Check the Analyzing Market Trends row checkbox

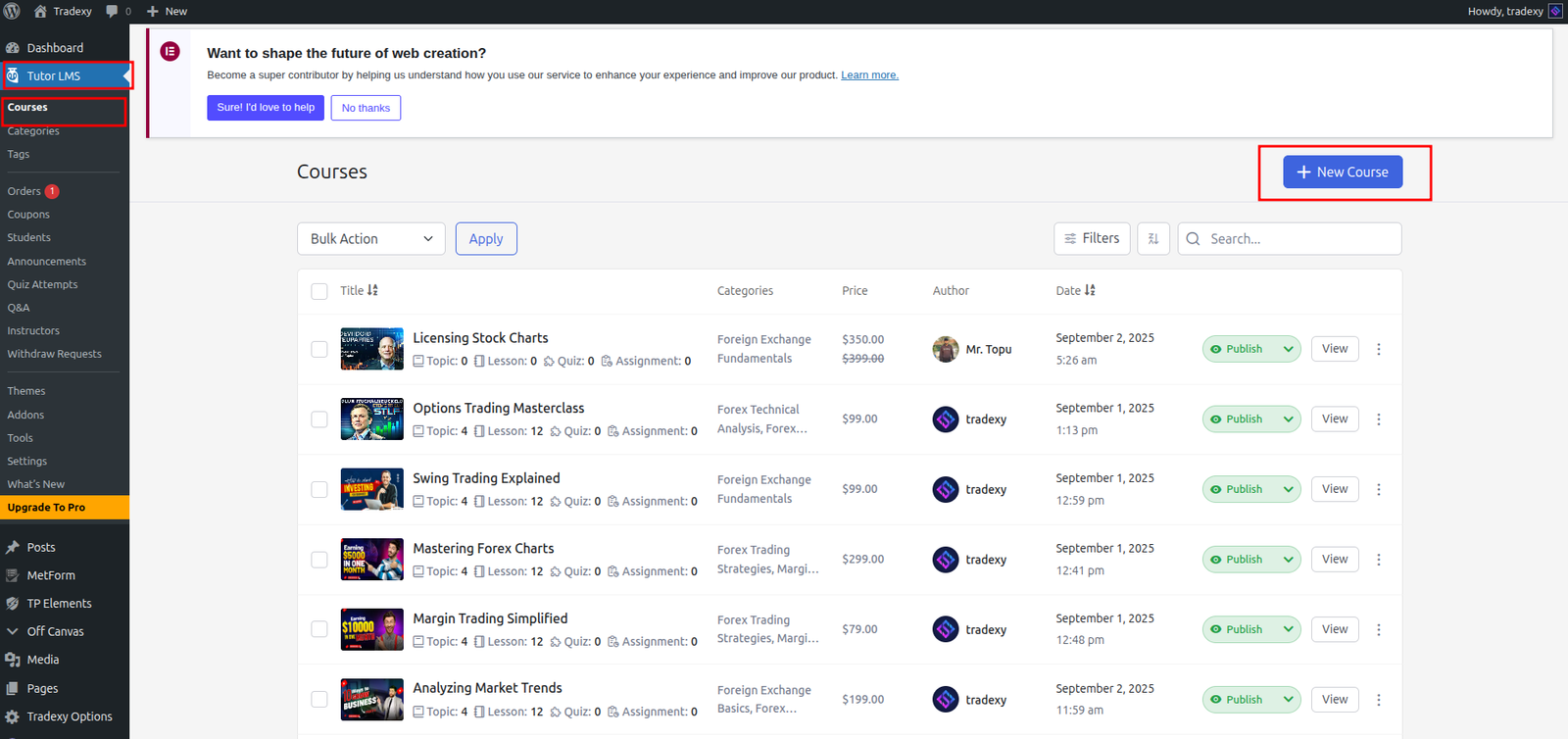[319, 700]
